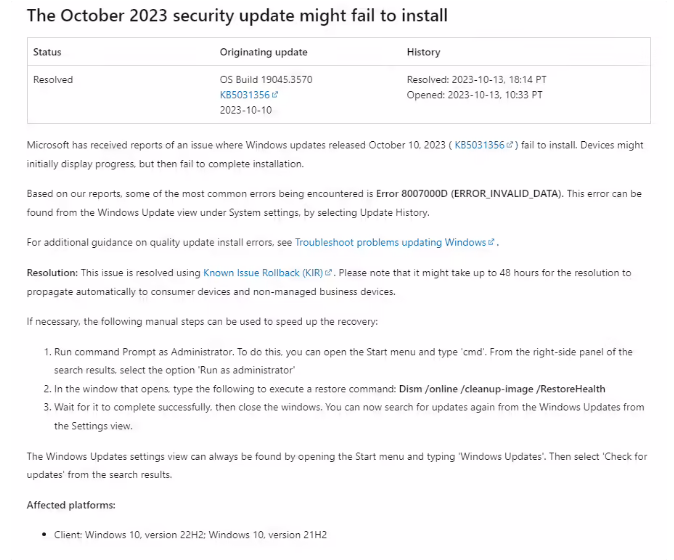Click the History column header

(x=423, y=52)
